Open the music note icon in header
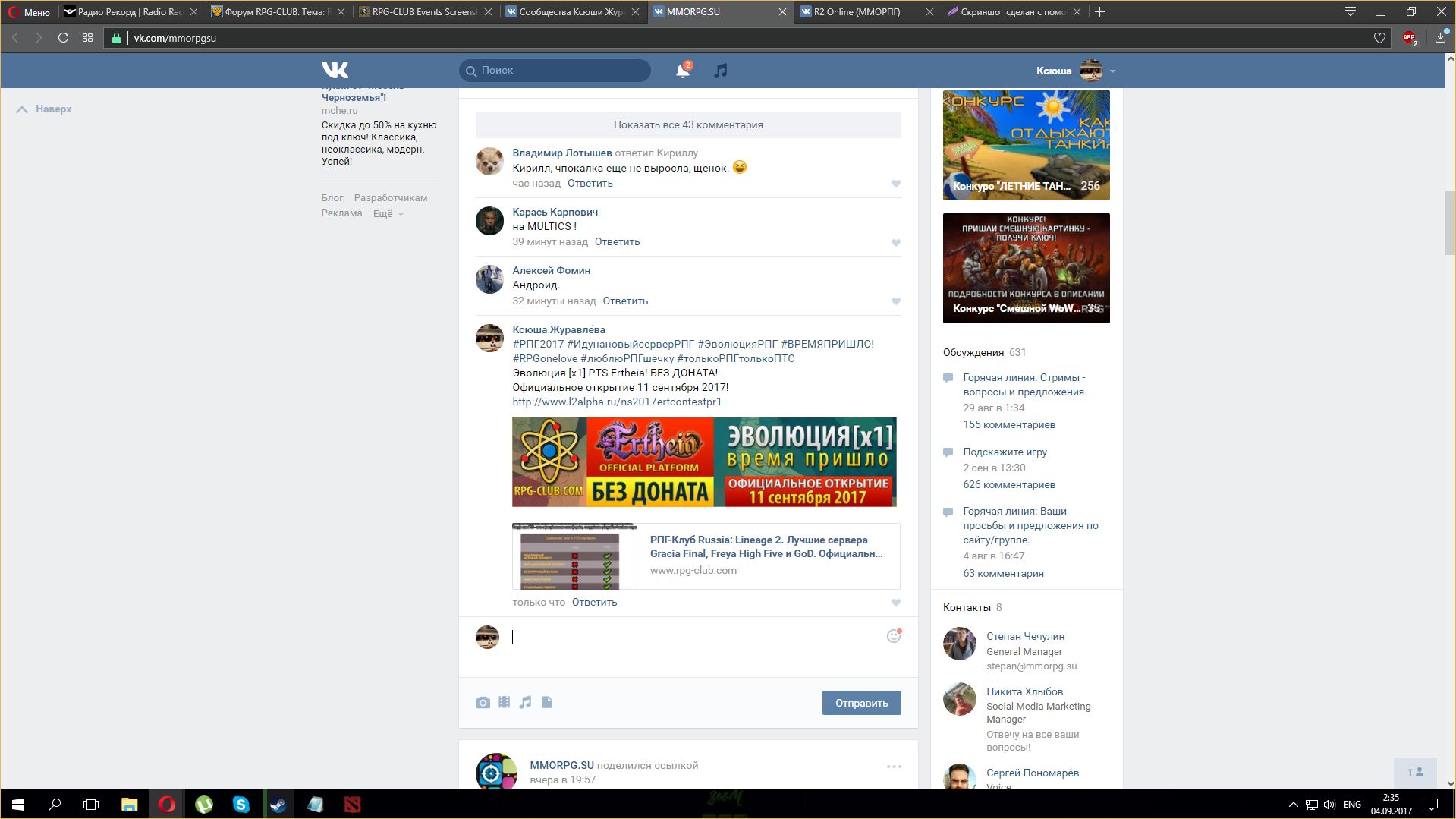Screen dimensions: 1456x819 [720, 71]
